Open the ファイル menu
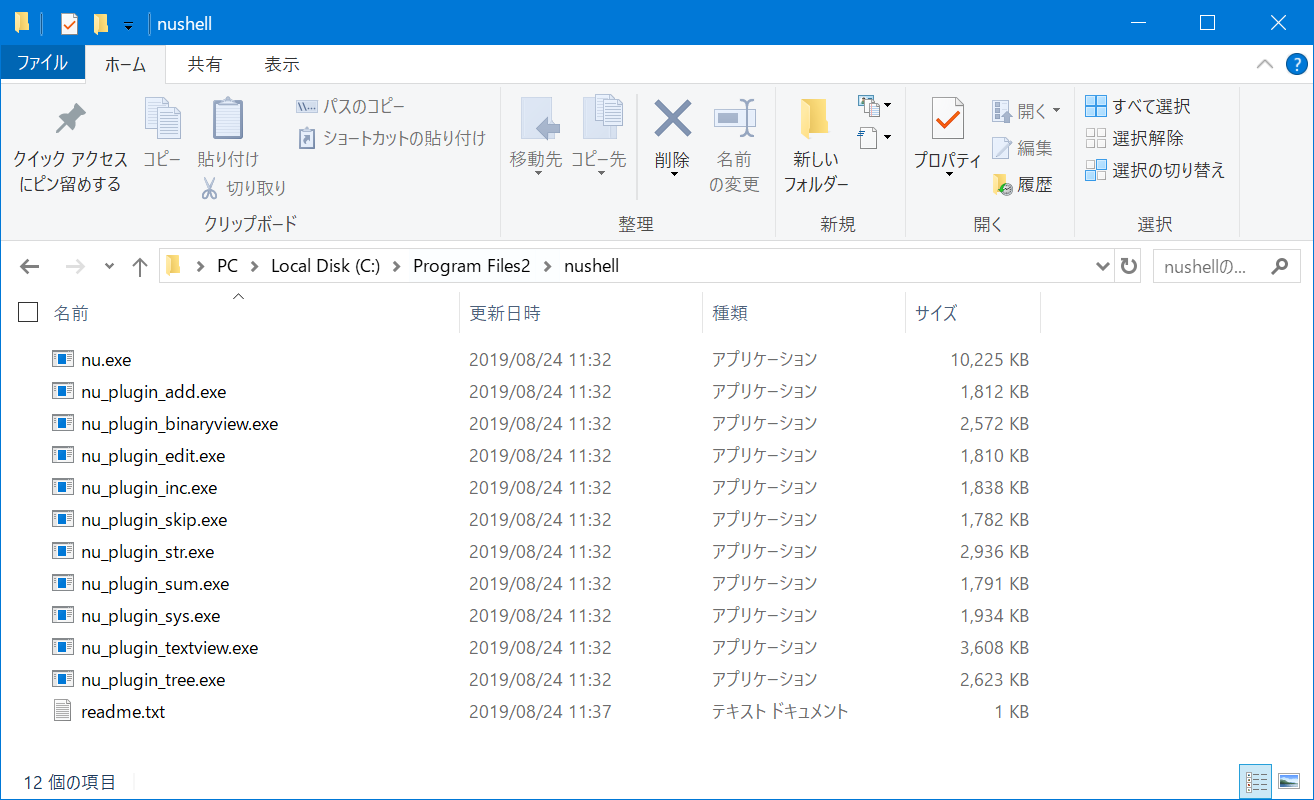1314x800 pixels. pyautogui.click(x=42, y=63)
